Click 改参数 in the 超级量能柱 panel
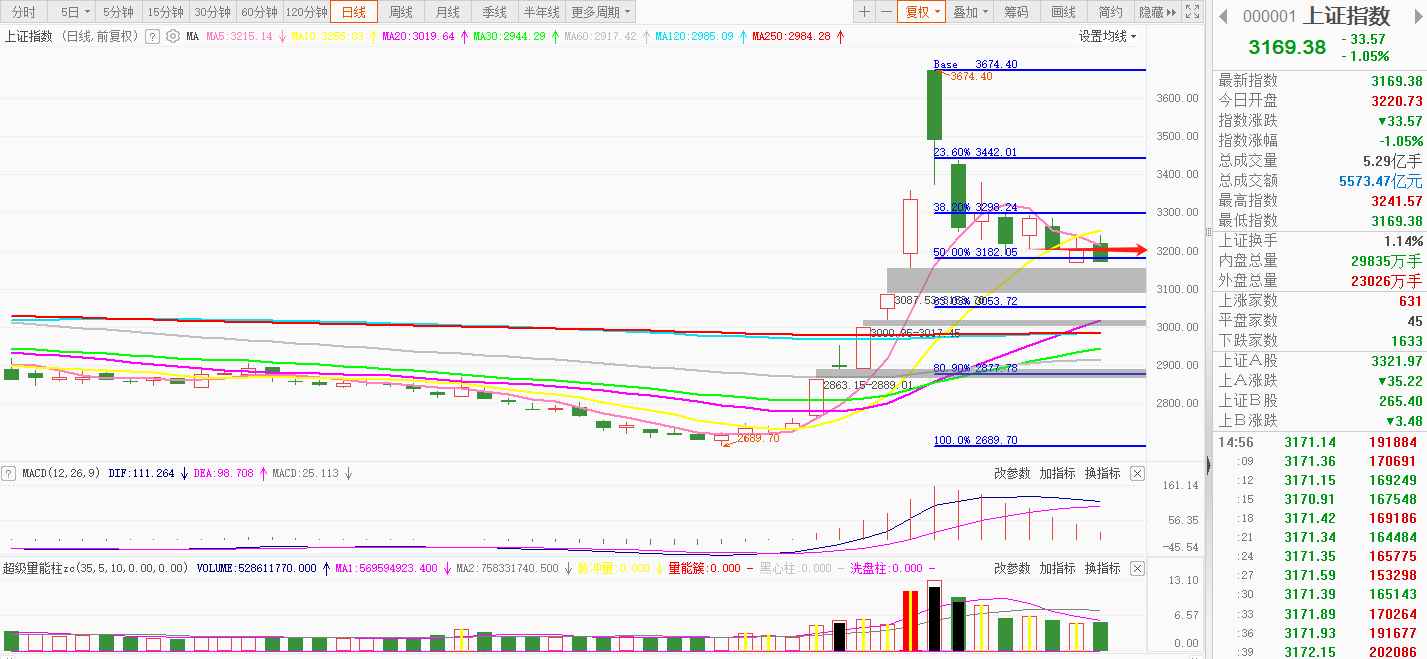The width and height of the screenshot is (1427, 659). point(1012,568)
